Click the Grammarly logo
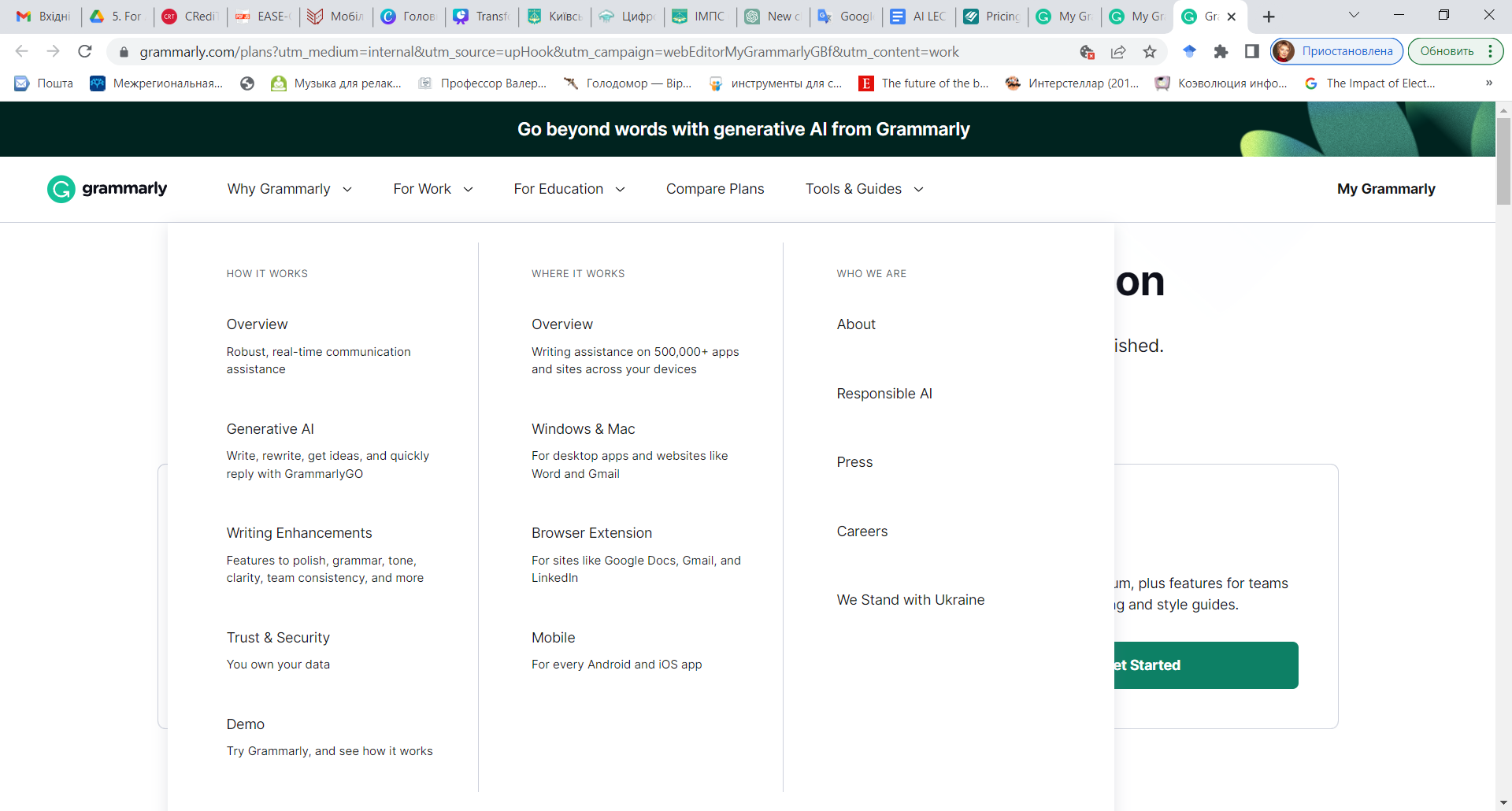Screen dimensions: 1512x811 click(107, 189)
